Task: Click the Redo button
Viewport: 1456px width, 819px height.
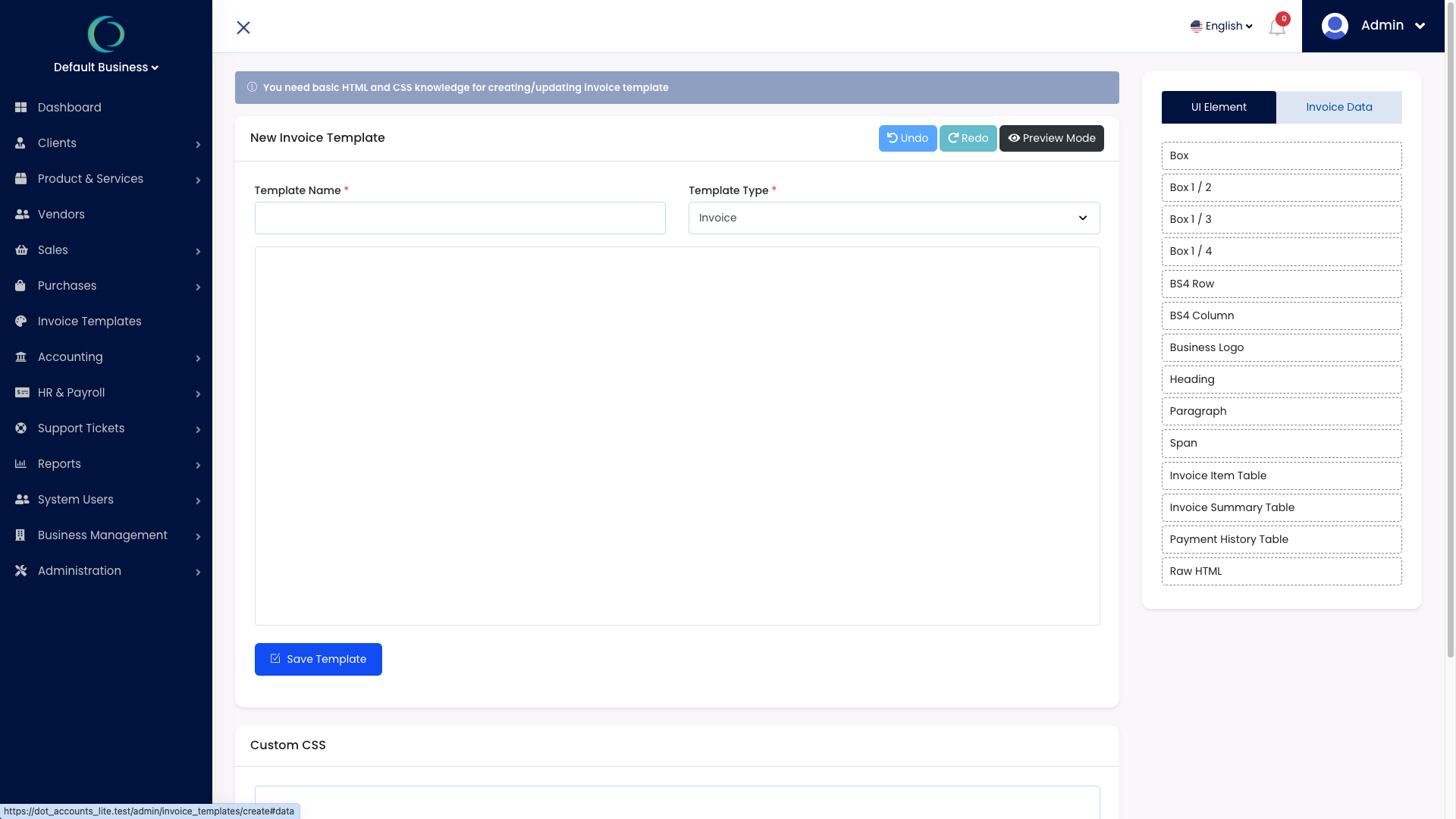Action: [x=968, y=138]
